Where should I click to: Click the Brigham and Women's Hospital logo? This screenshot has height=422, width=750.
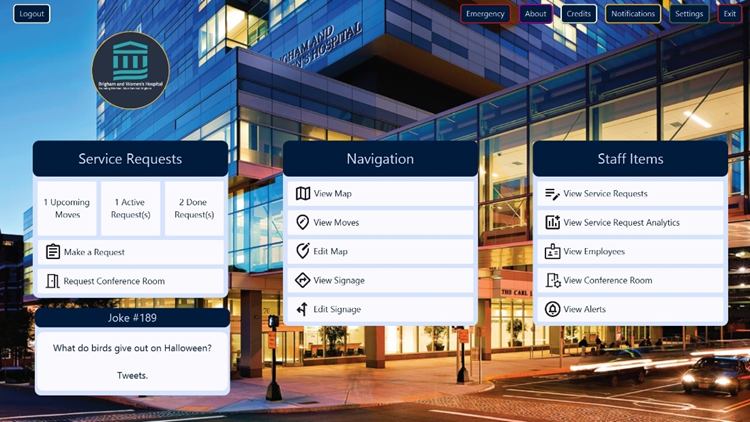point(130,70)
